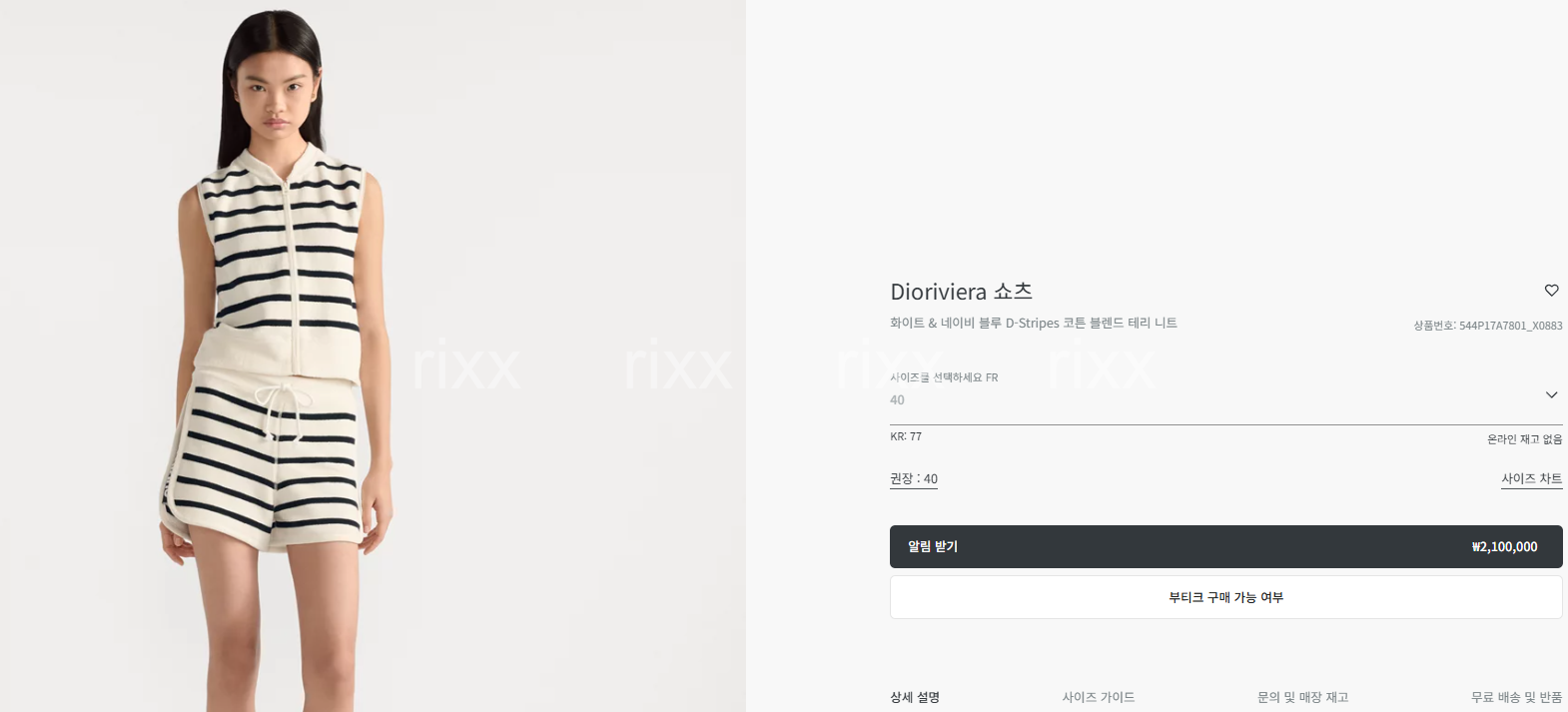This screenshot has width=1568, height=712.
Task: Click the 온라인 재고 없음 stock notice
Action: click(x=1524, y=439)
